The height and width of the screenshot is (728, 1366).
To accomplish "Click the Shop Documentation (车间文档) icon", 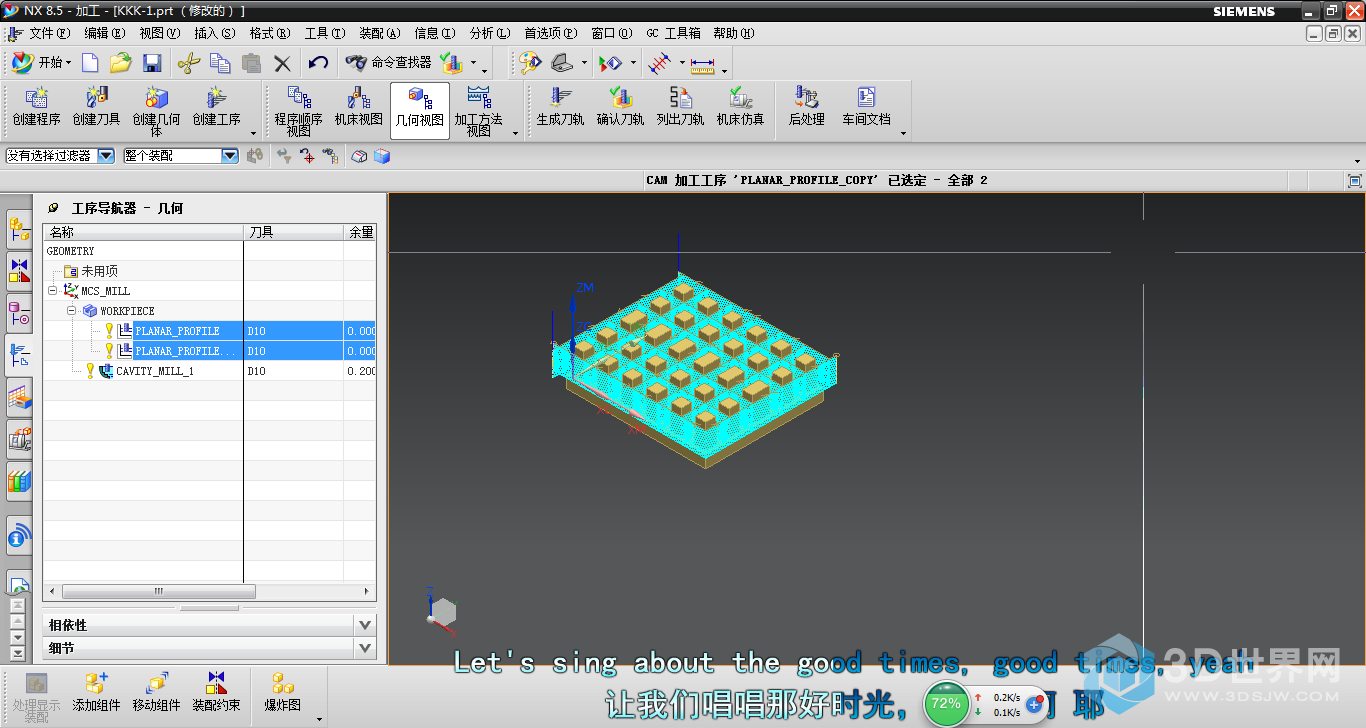I will (x=866, y=106).
